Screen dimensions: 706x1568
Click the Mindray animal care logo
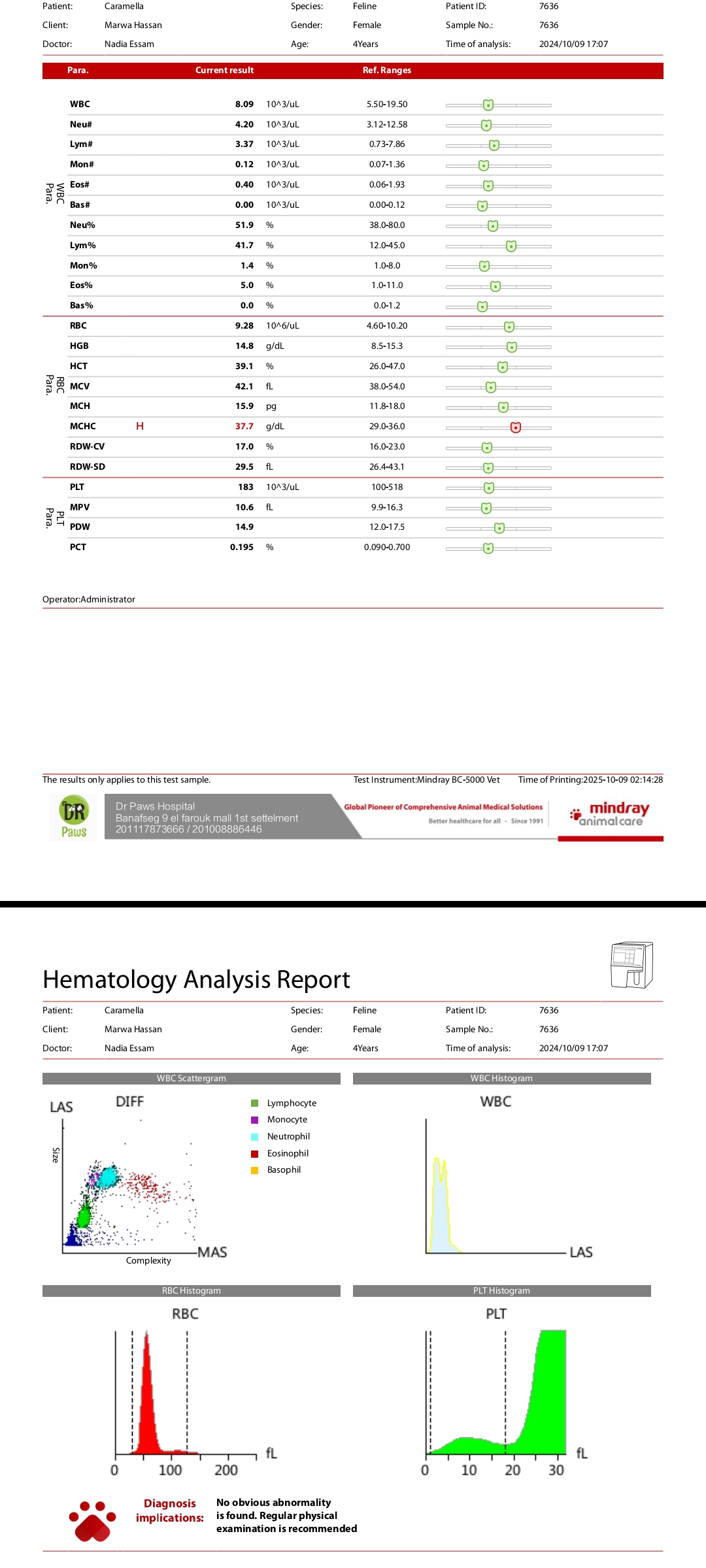pos(610,814)
